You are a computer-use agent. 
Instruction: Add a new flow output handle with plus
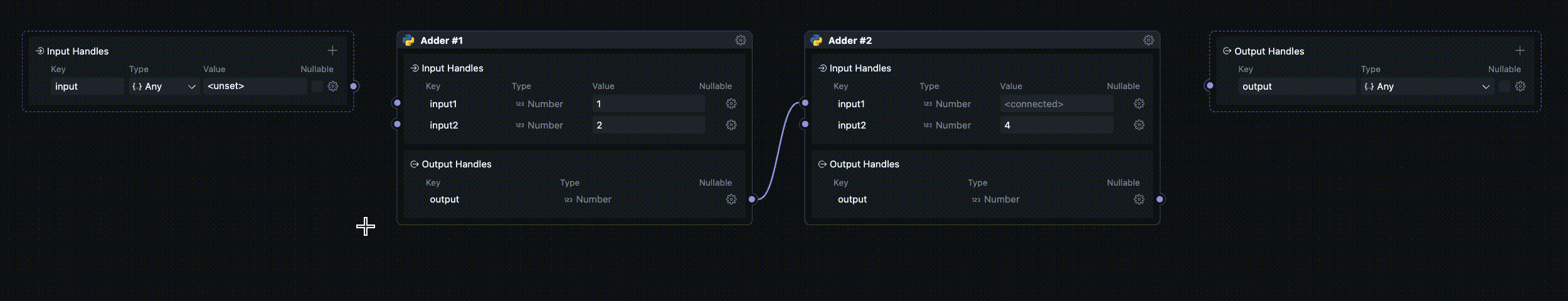(x=1520, y=51)
